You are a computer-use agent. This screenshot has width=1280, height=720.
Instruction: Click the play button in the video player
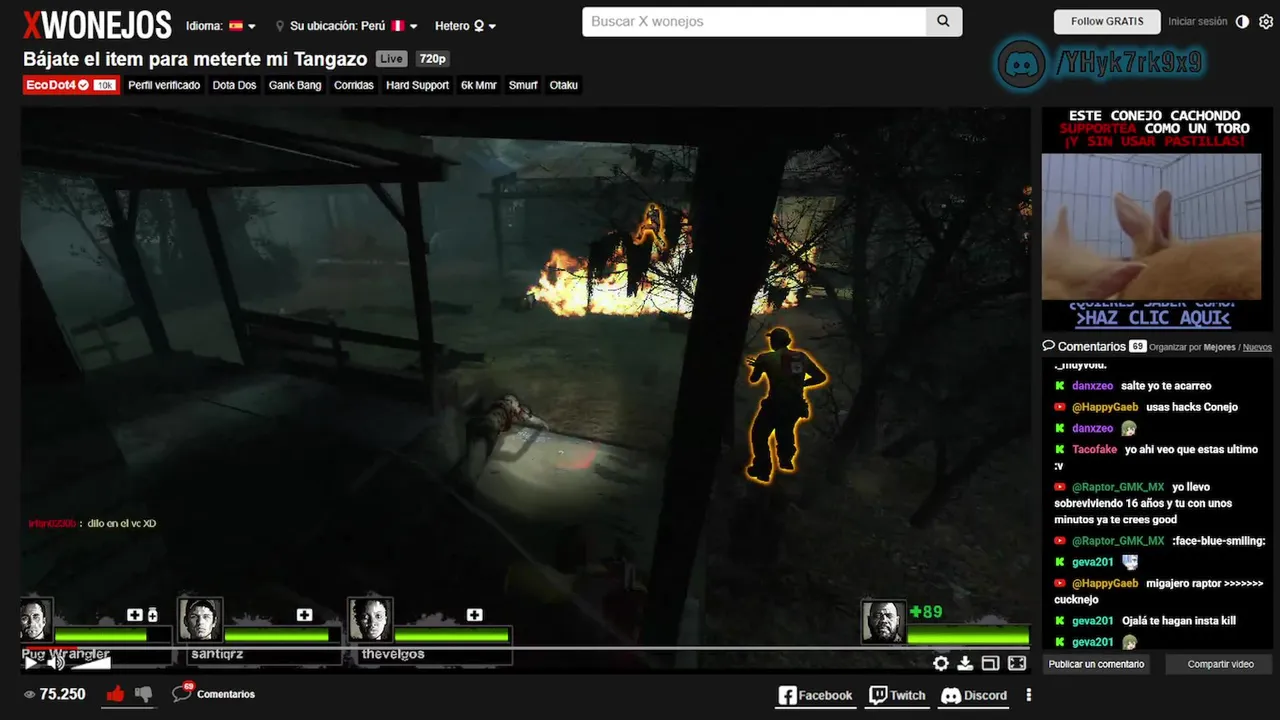pos(31,661)
